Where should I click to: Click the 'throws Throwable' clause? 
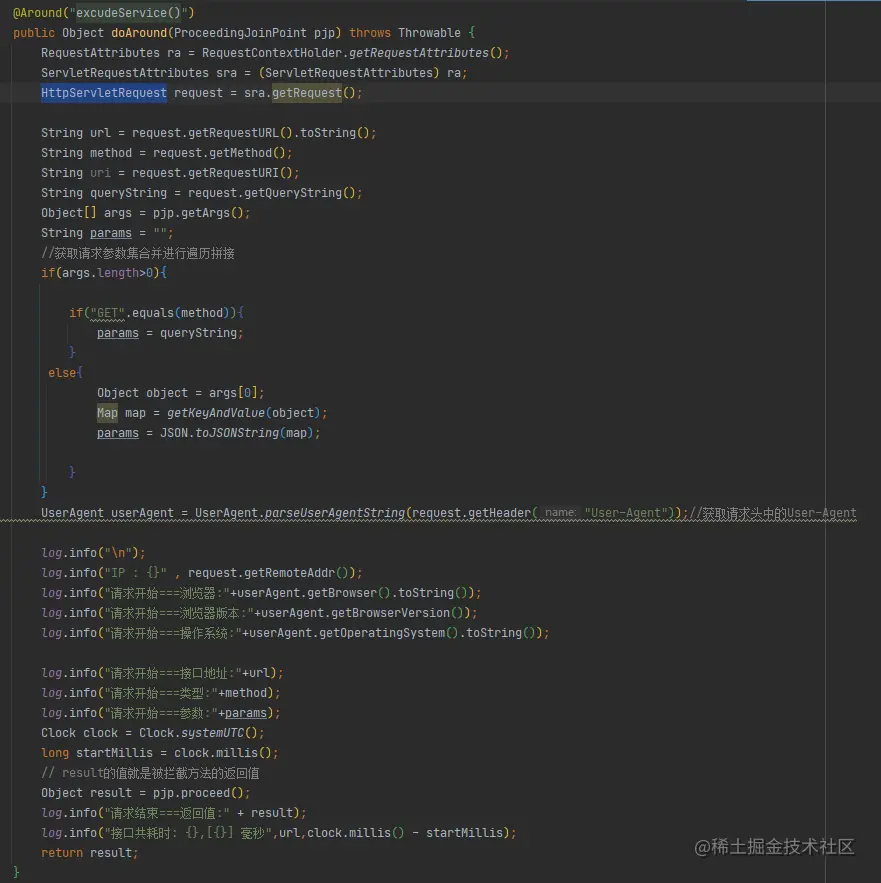(404, 33)
